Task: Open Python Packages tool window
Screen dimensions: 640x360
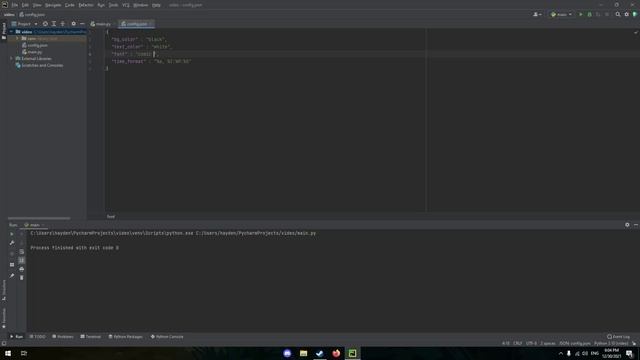Action: click(125, 337)
